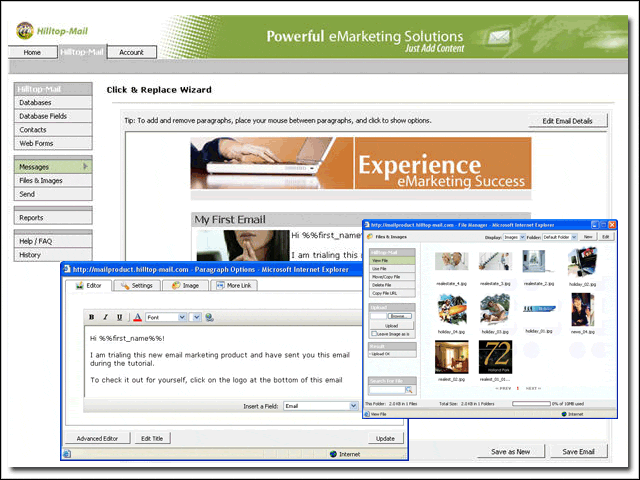
Task: Open History in the left sidebar
Action: pyautogui.click(x=53, y=255)
